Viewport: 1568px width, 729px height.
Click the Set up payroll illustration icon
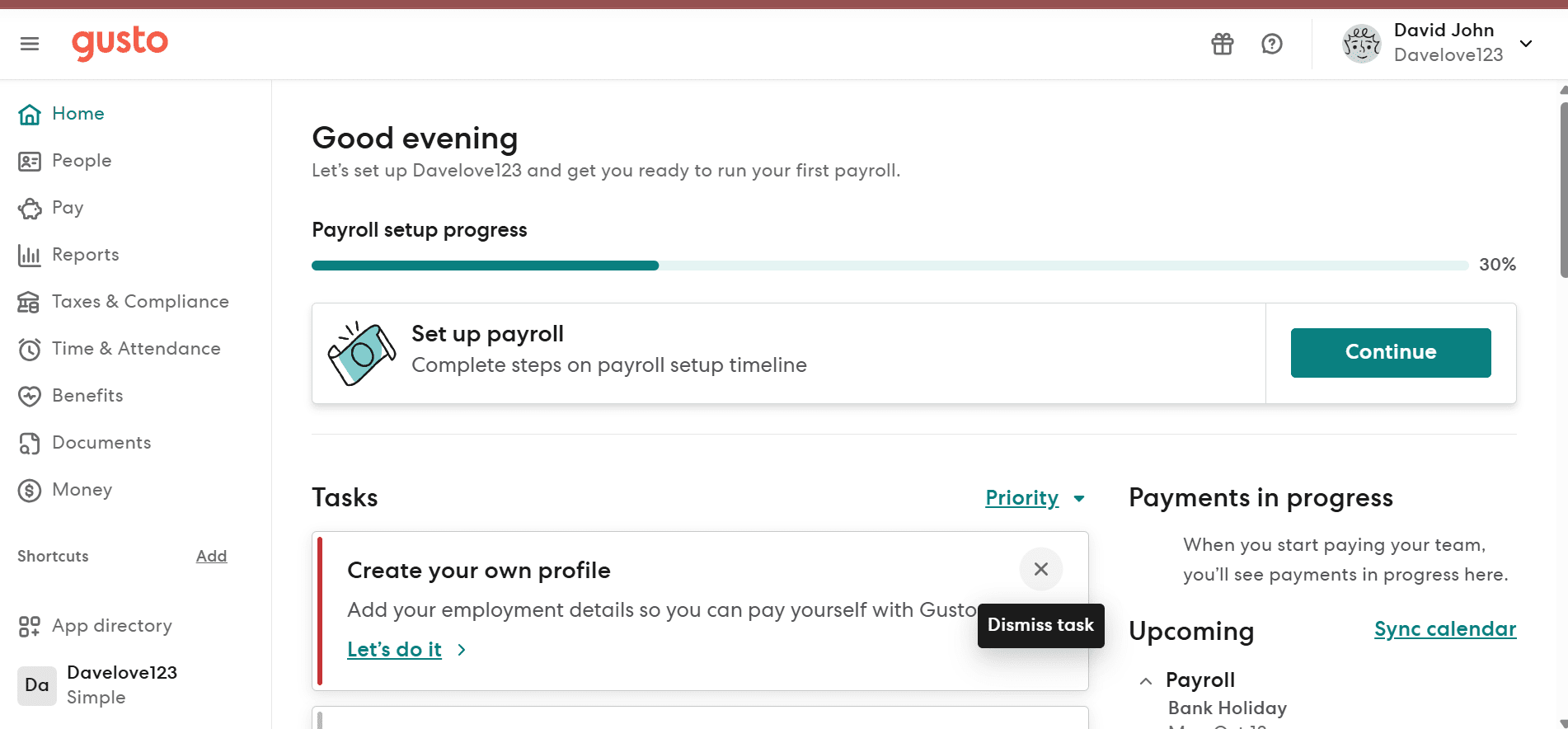coord(361,354)
